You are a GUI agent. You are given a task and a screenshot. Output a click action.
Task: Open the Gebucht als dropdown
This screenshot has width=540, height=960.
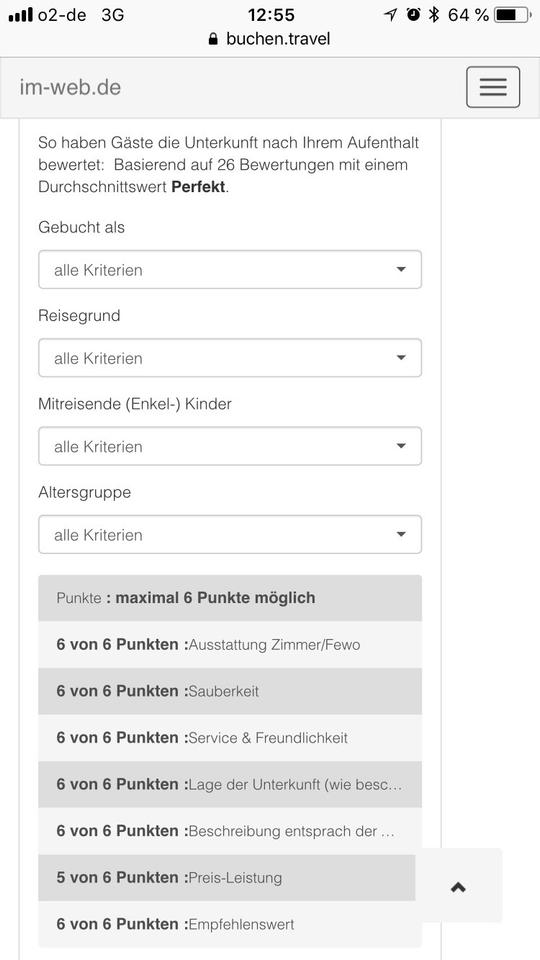[230, 269]
